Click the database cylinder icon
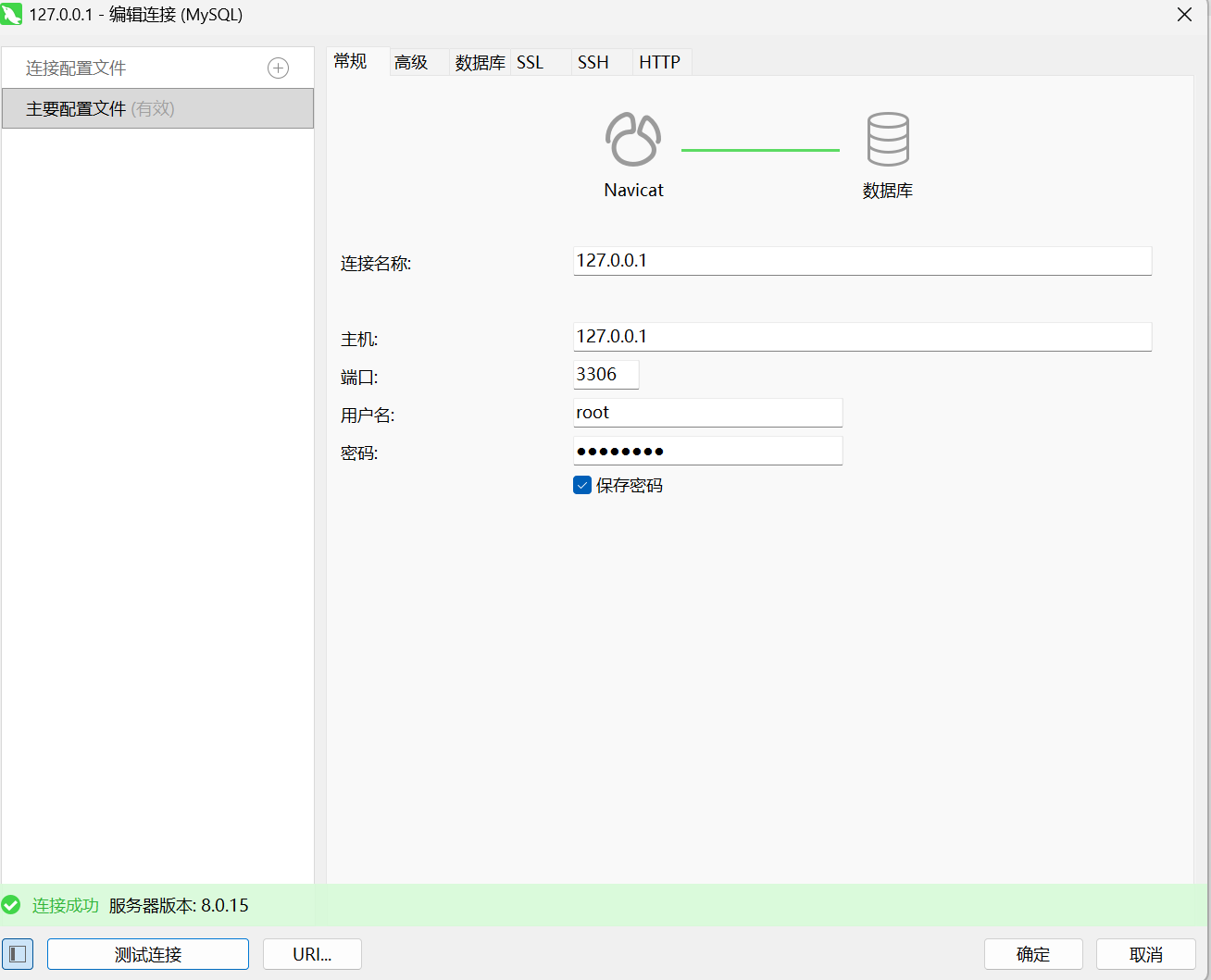The width and height of the screenshot is (1211, 980). 888,139
